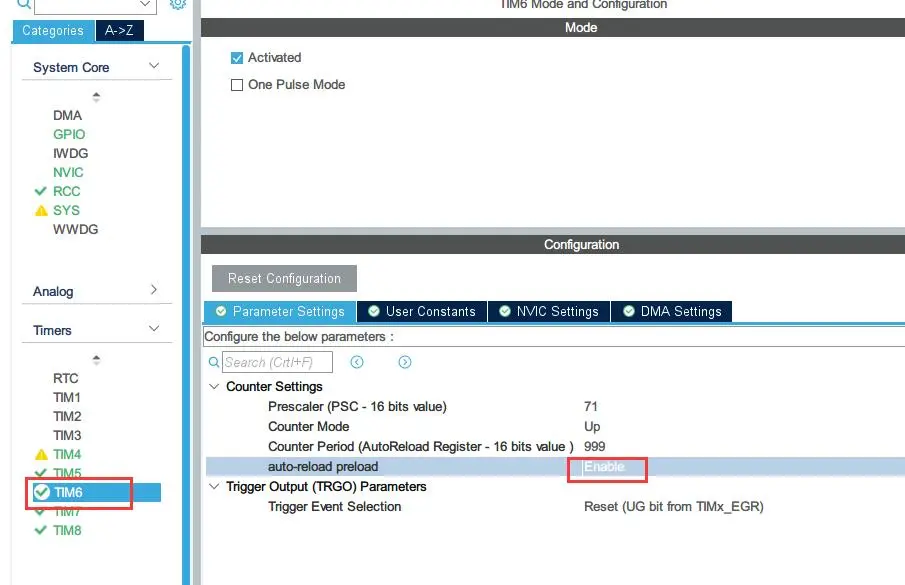Image resolution: width=905 pixels, height=585 pixels.
Task: Click the yellow warning icon beside SYS
Action: (x=41, y=210)
